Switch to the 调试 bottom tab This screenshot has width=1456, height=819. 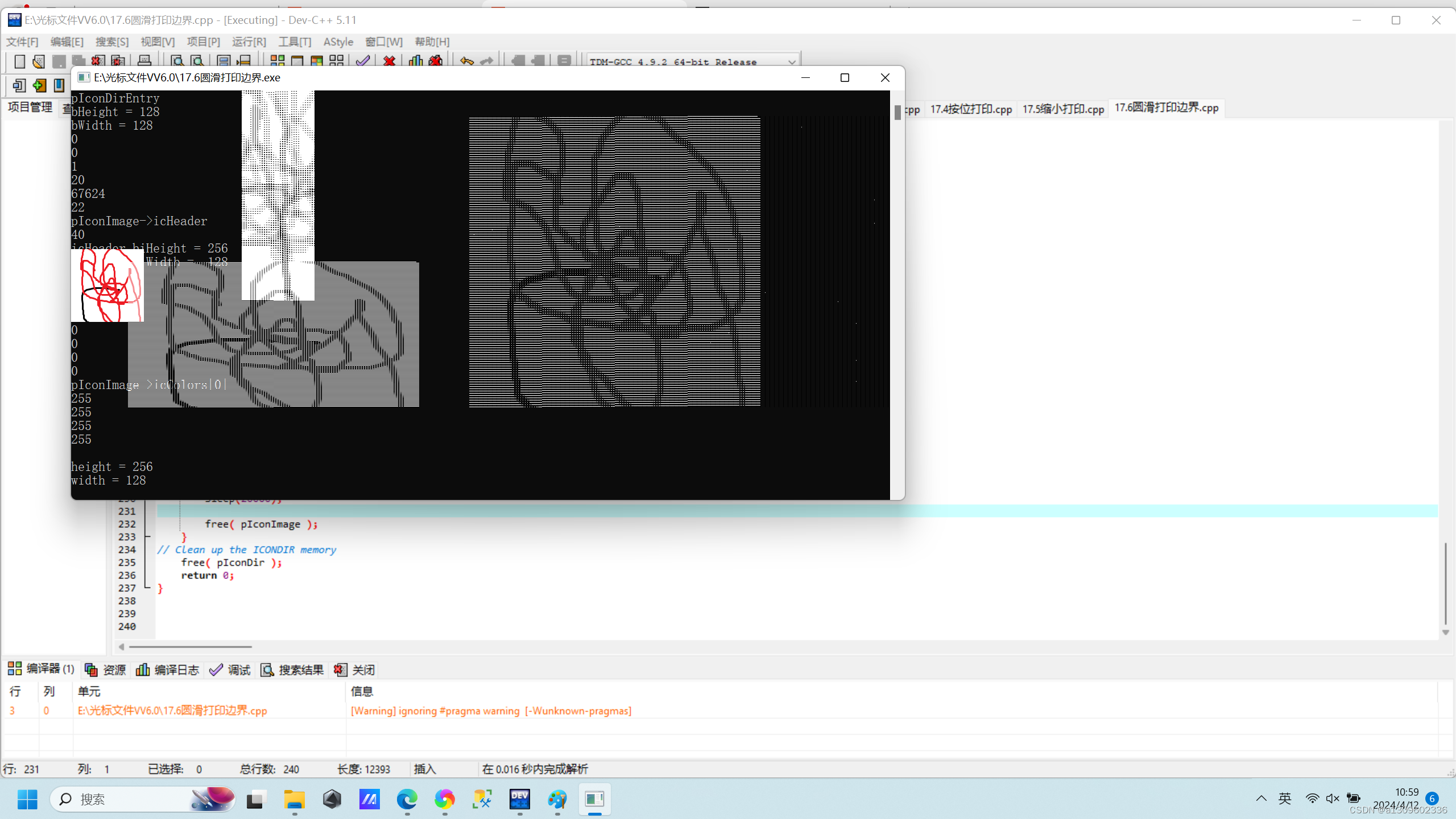tap(230, 669)
